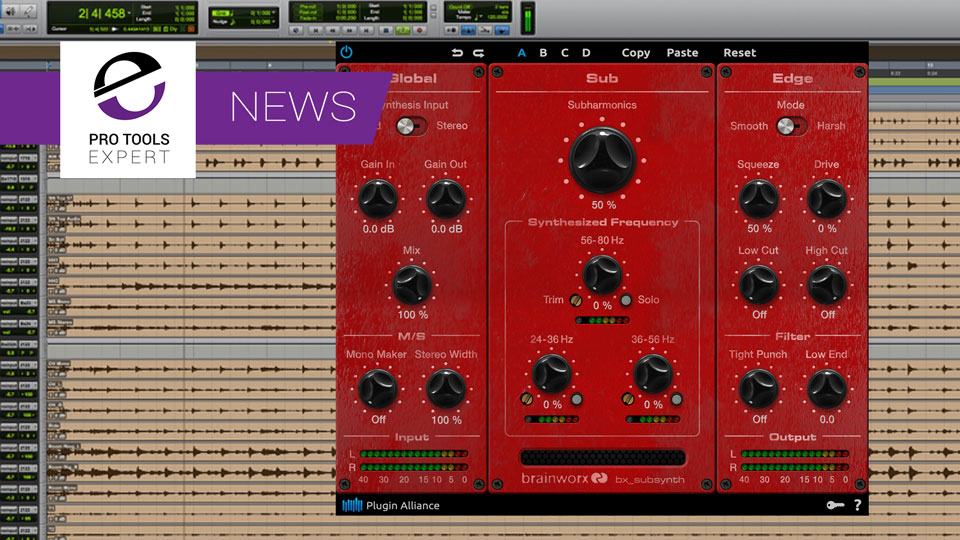Click the Low End 0.0 value
The image size is (960, 540).
click(x=827, y=419)
